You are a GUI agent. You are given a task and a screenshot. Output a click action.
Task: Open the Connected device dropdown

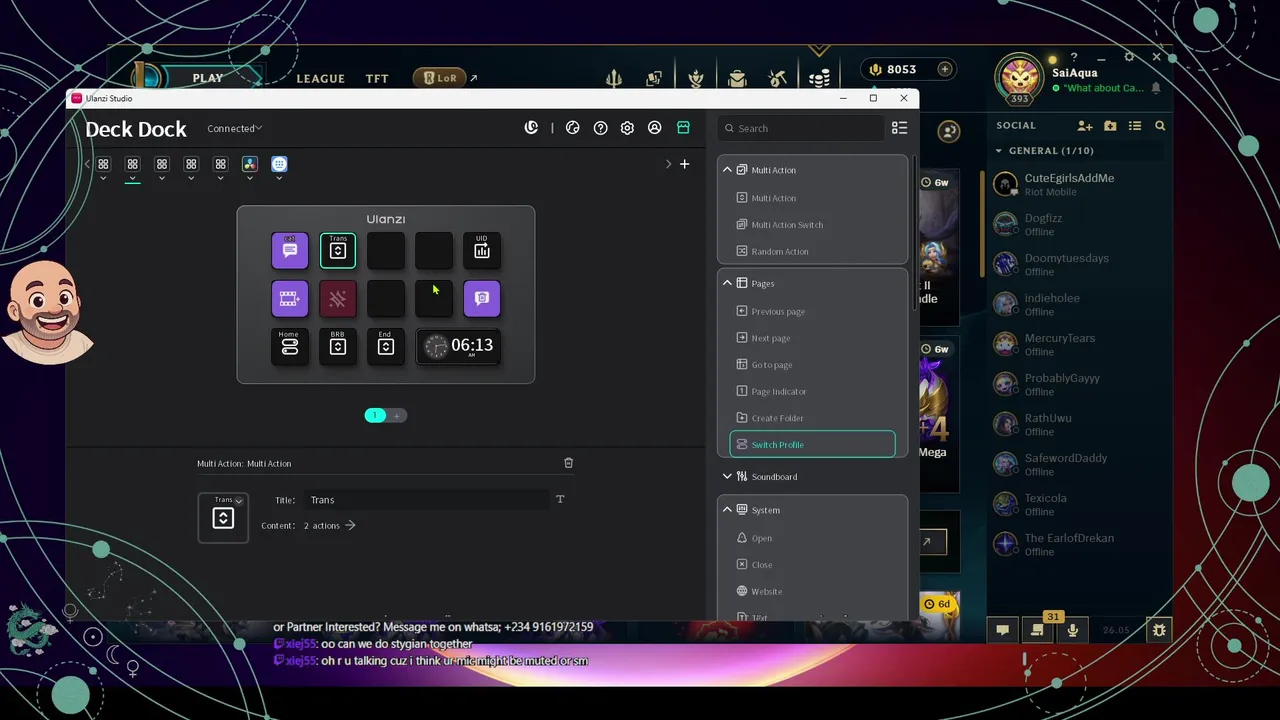click(x=234, y=128)
